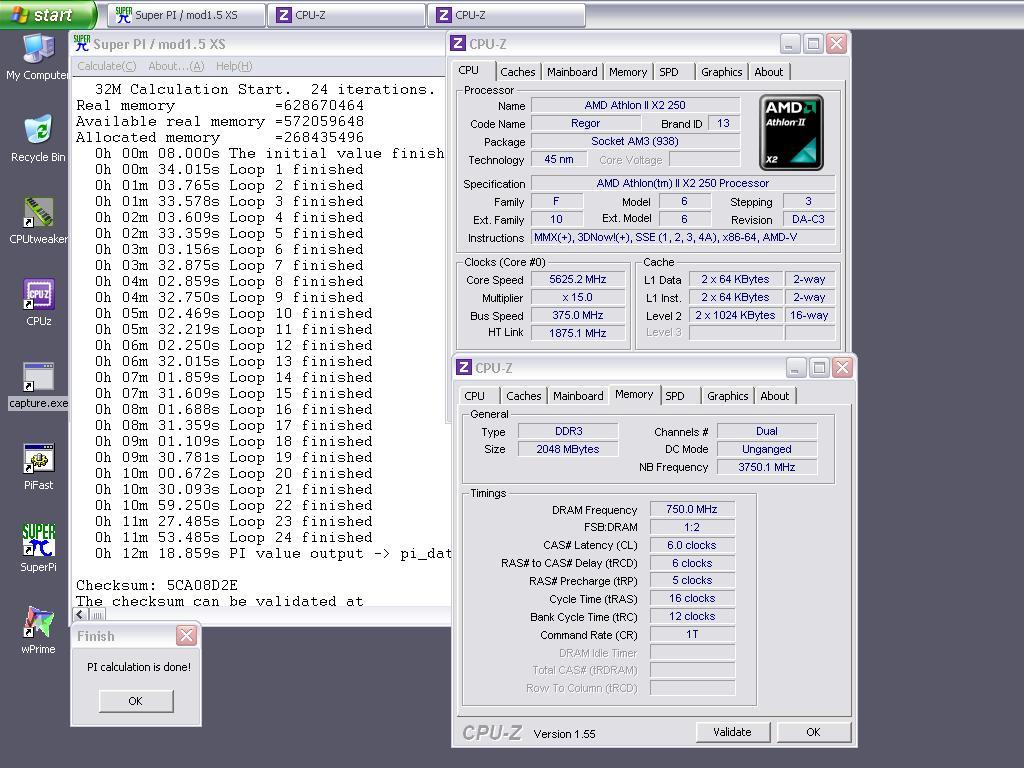Viewport: 1024px width, 768px height.
Task: Click the Technology 45 nm field
Action: pos(559,159)
